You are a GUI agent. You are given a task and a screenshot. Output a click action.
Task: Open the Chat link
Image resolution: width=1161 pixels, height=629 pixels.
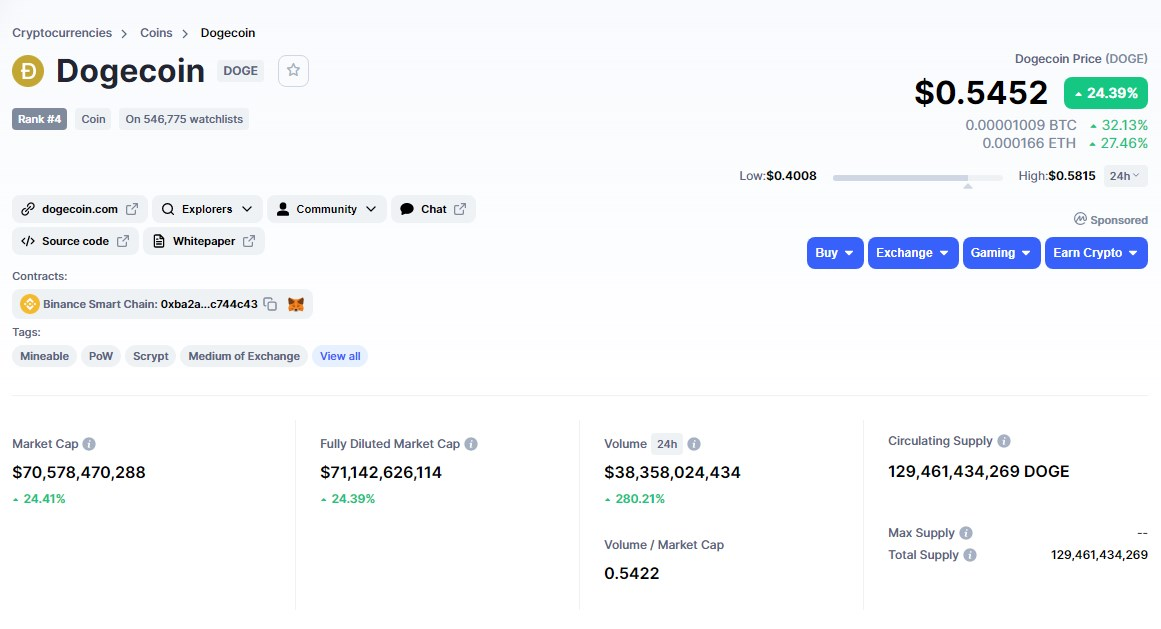pos(433,209)
